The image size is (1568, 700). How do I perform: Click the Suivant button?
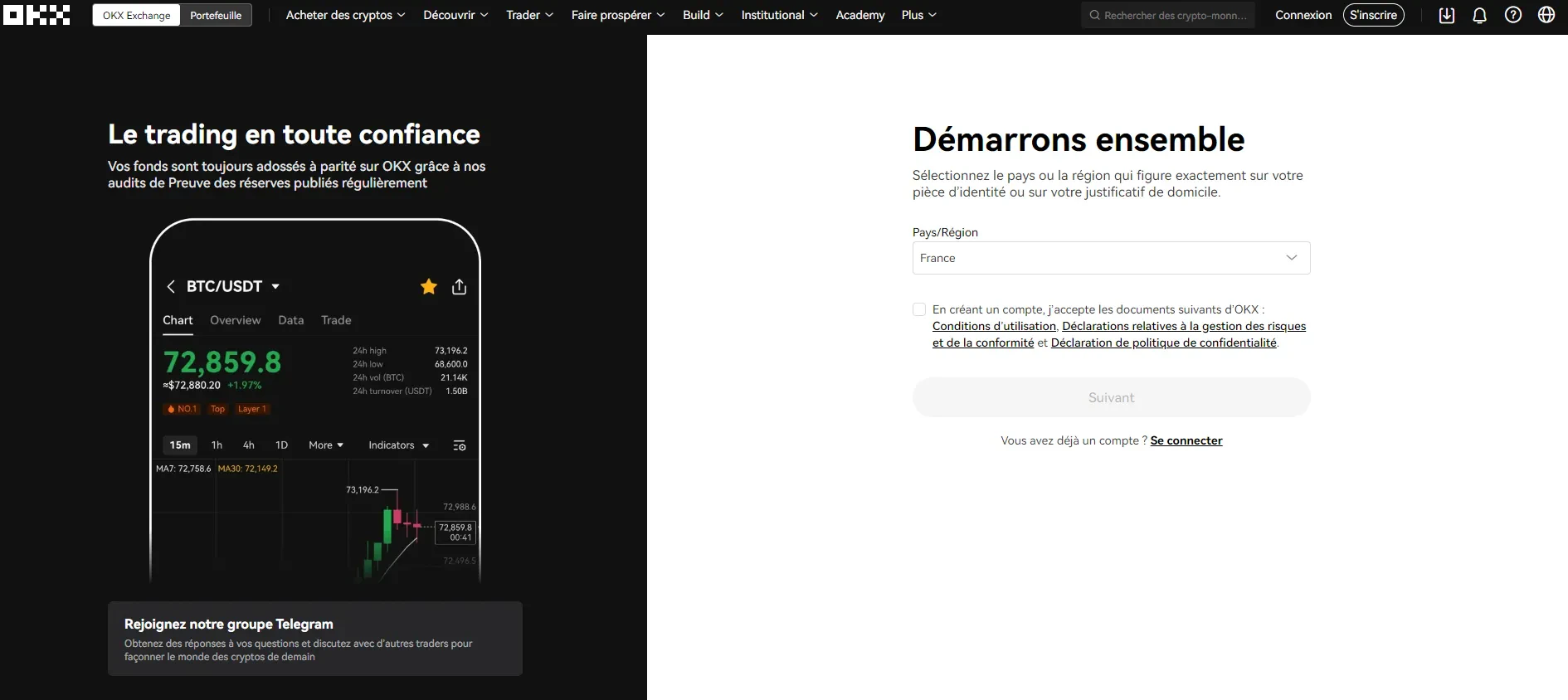tap(1111, 397)
